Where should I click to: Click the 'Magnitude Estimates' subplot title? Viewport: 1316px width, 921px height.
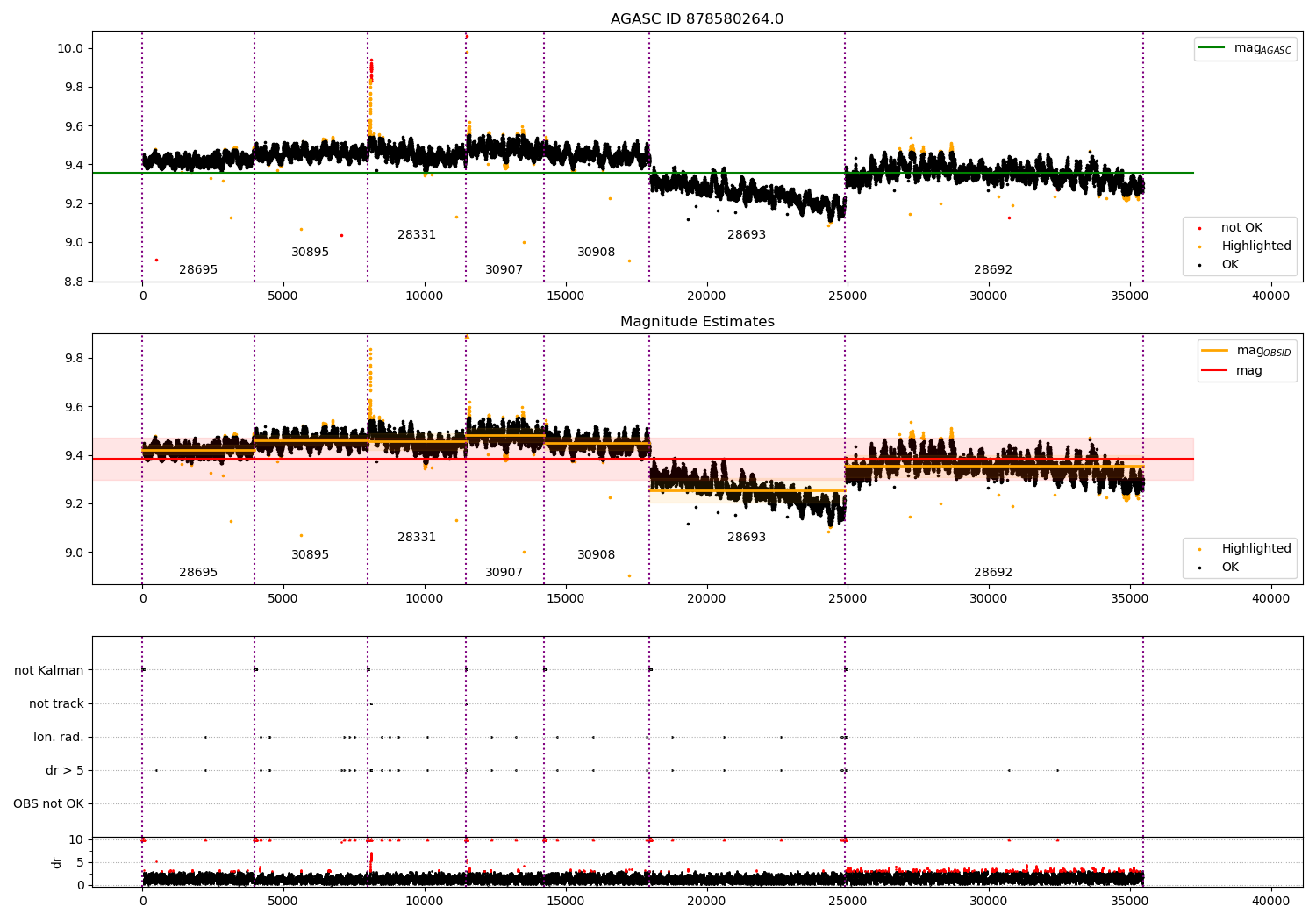pyautogui.click(x=697, y=322)
